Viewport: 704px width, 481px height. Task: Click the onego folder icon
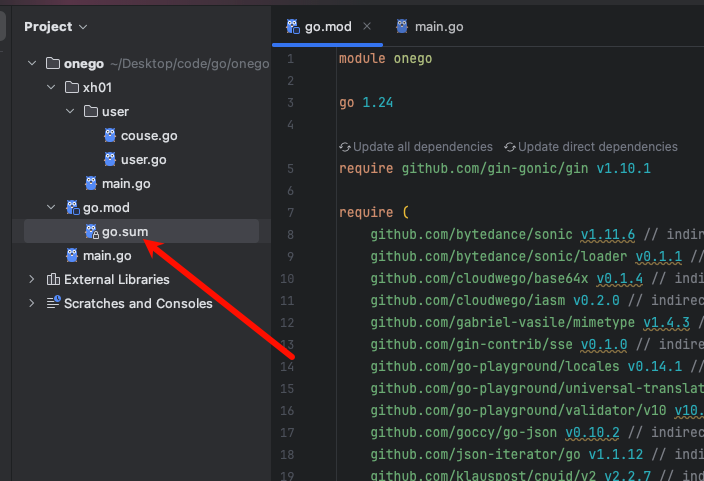[x=53, y=63]
